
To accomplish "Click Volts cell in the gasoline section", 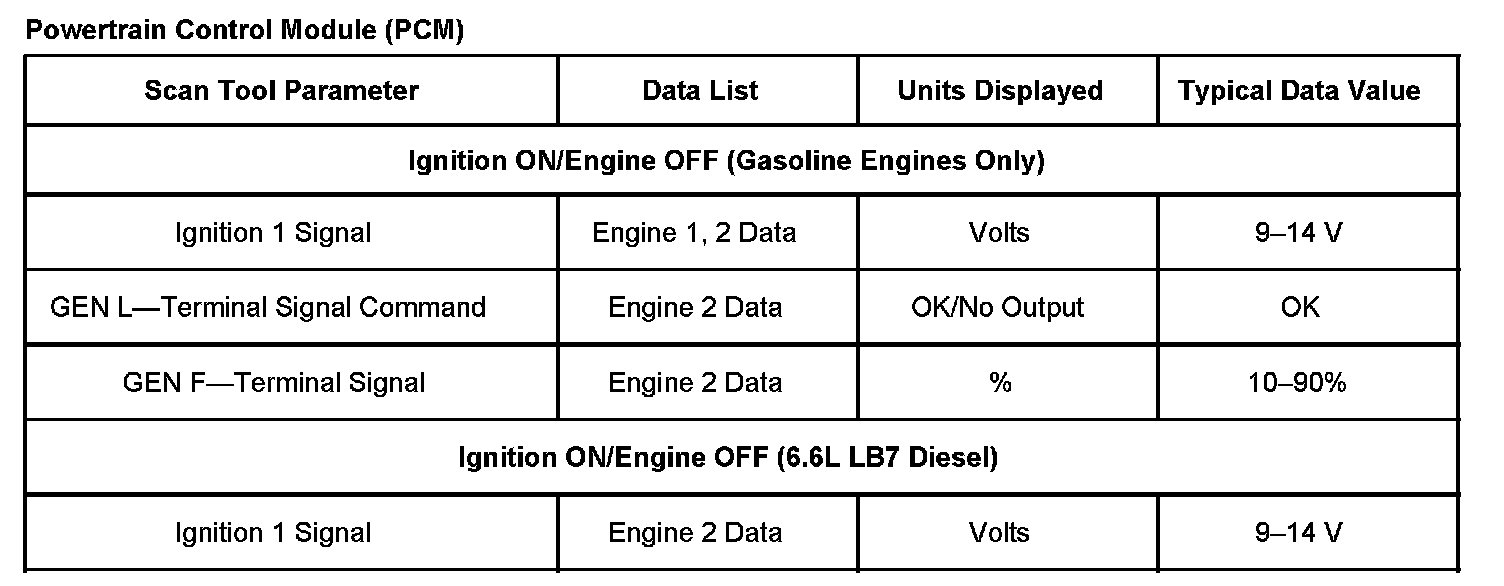I will 999,233.
